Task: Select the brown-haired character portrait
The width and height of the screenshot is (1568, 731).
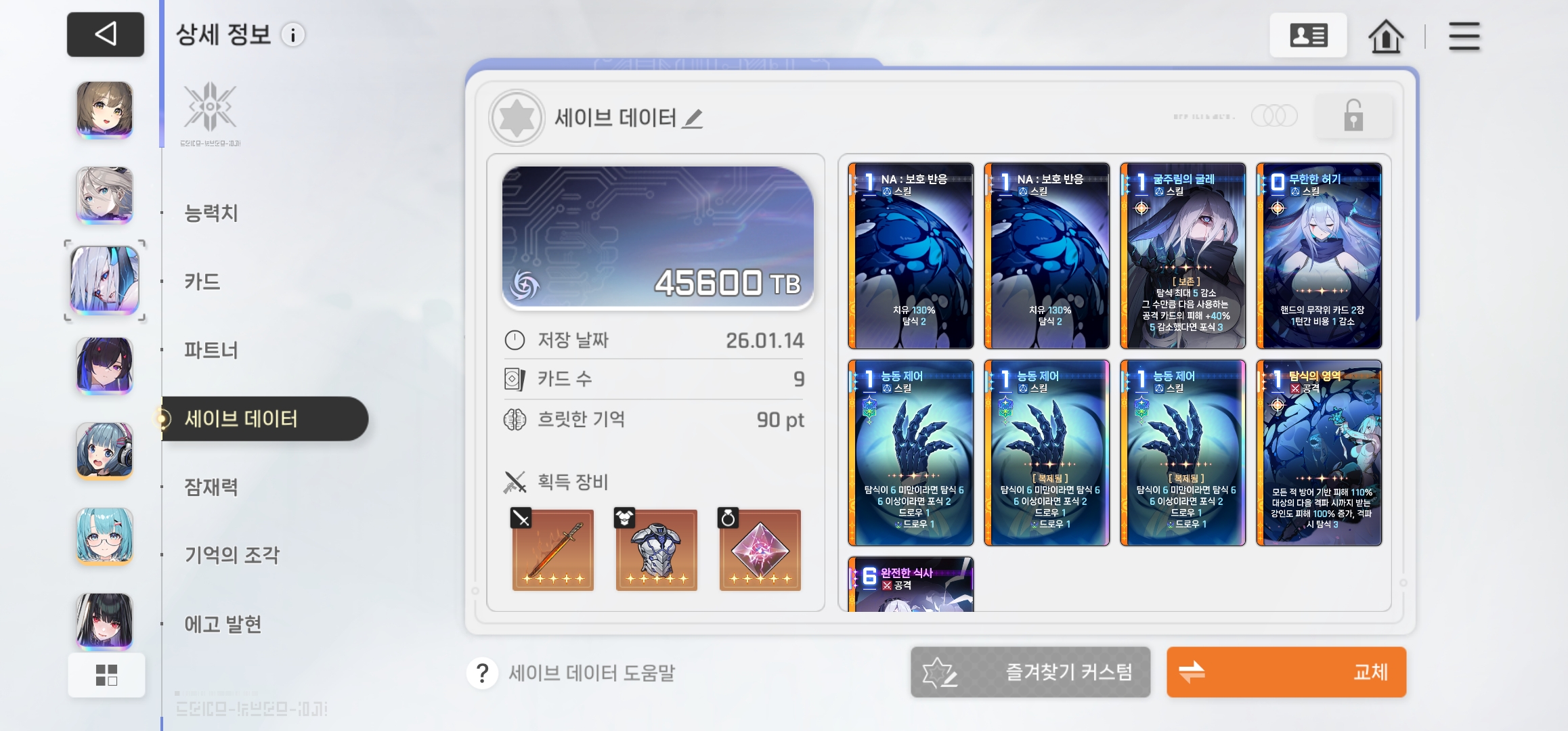Action: (104, 110)
